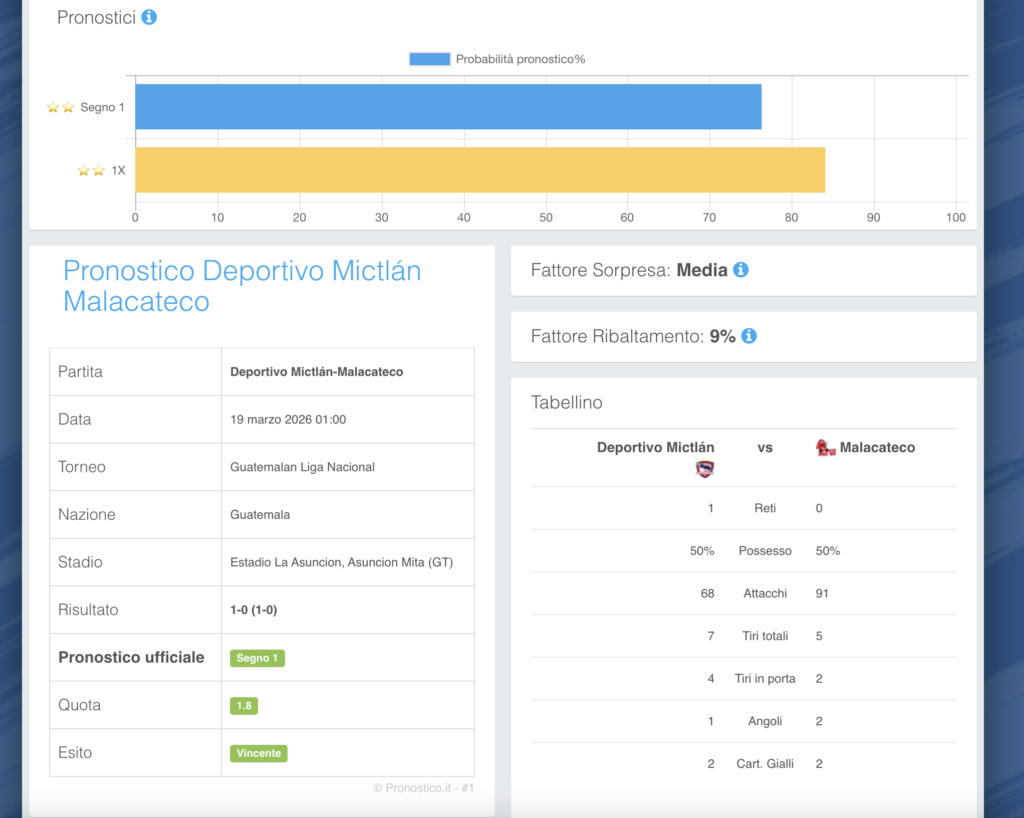This screenshot has height=818, width=1024.
Task: Click the 1.8 quota badge
Action: pyautogui.click(x=244, y=706)
